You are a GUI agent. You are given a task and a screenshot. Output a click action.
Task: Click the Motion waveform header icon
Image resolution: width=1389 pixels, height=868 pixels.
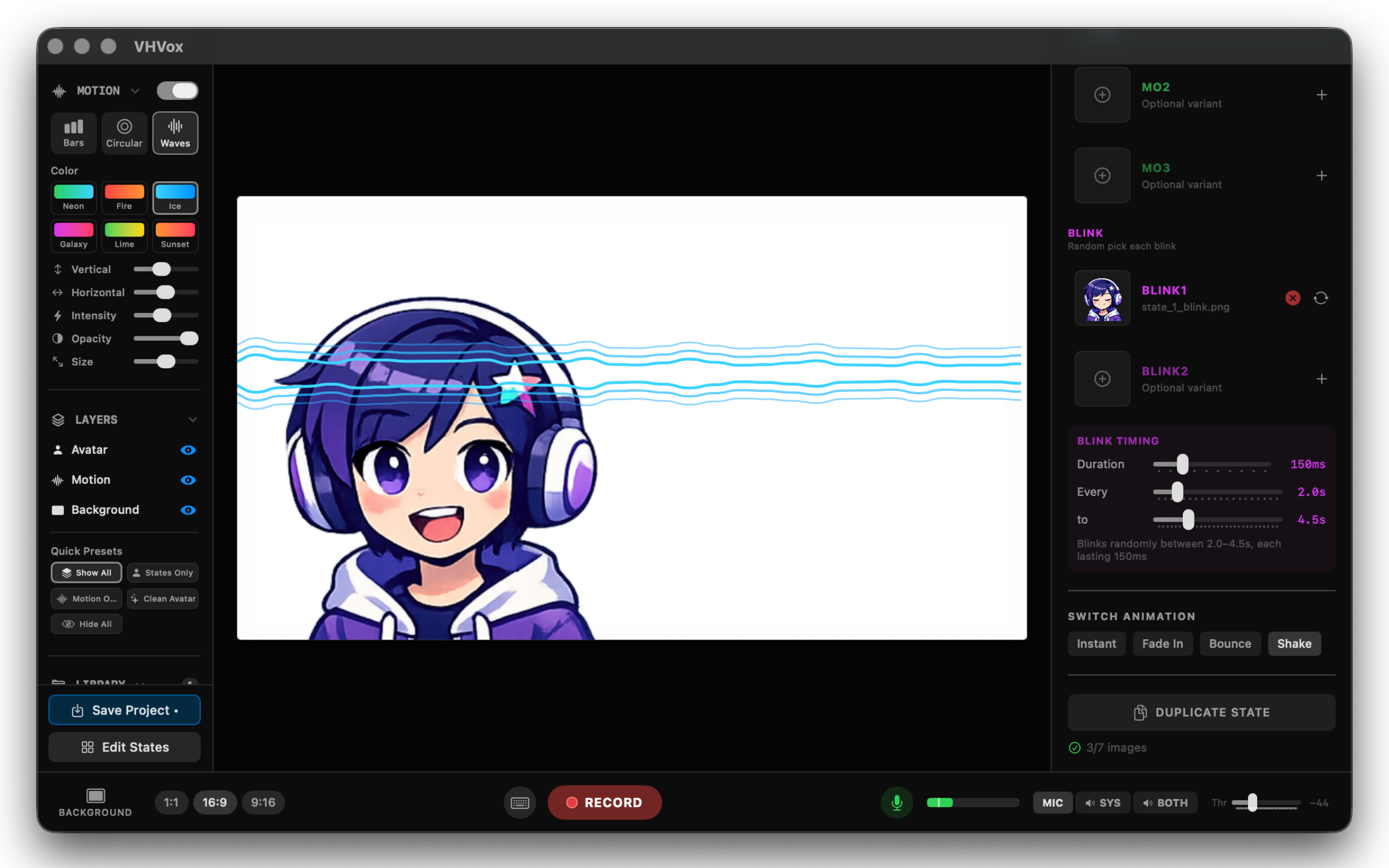tap(59, 91)
